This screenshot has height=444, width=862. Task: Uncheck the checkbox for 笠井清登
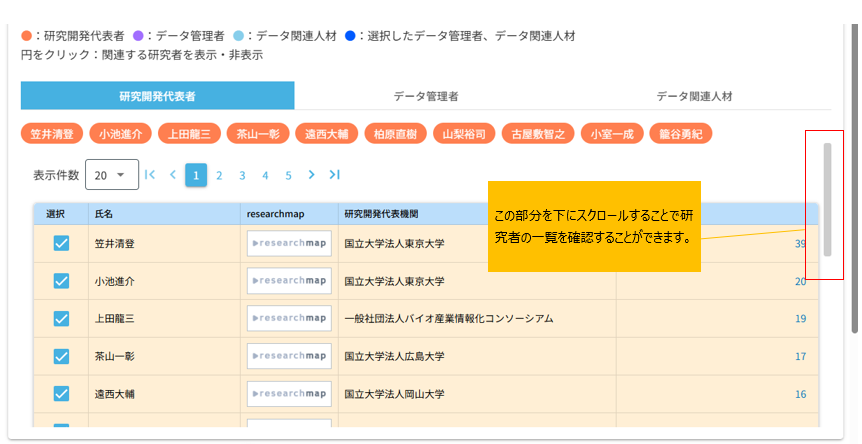(61, 243)
